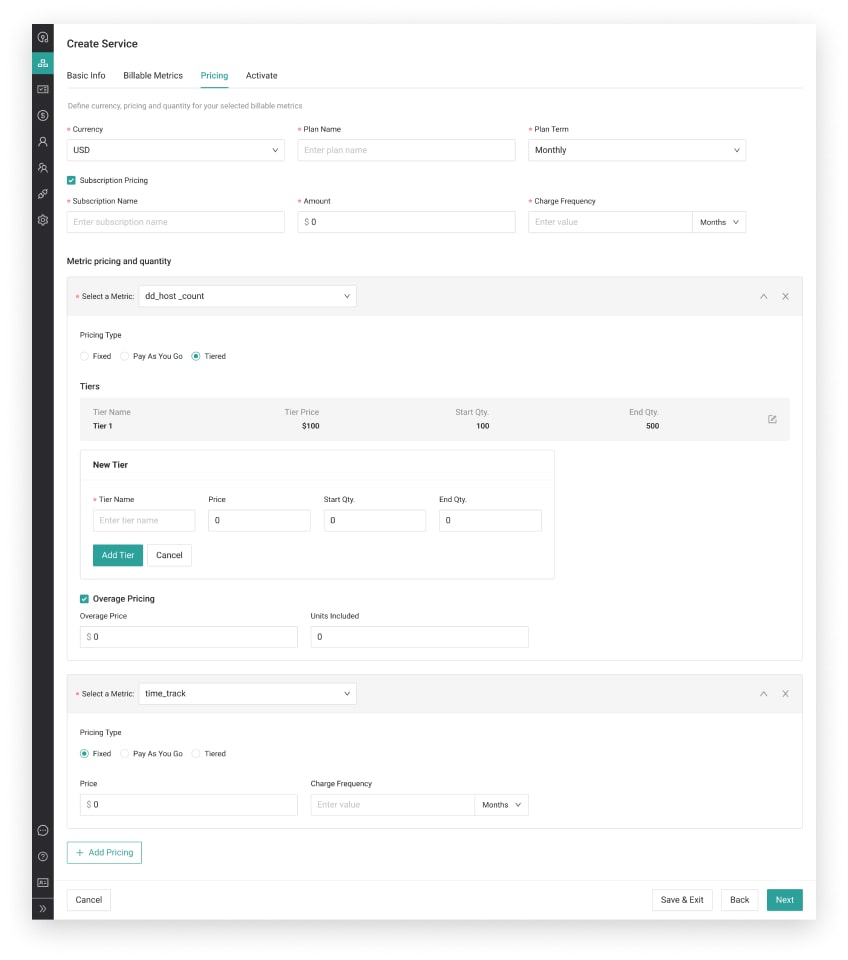Open the dollar billing icon in sidebar

(42, 116)
